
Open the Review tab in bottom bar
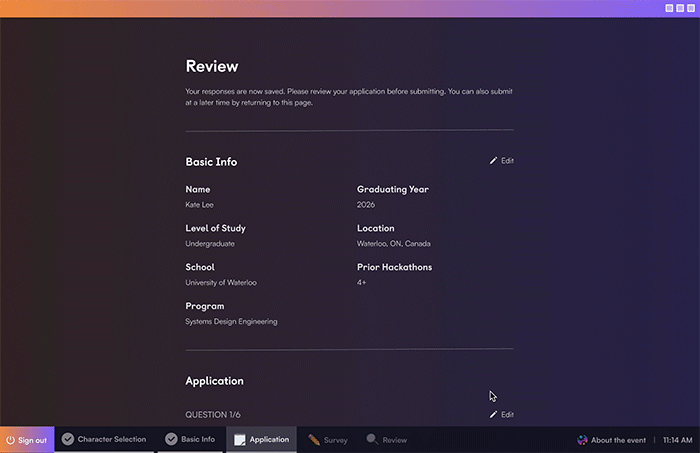pyautogui.click(x=387, y=440)
